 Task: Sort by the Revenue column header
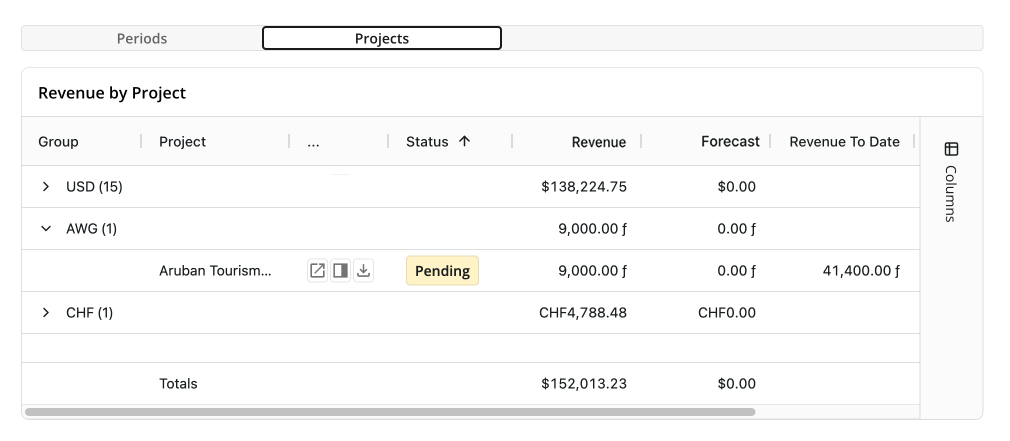(598, 142)
